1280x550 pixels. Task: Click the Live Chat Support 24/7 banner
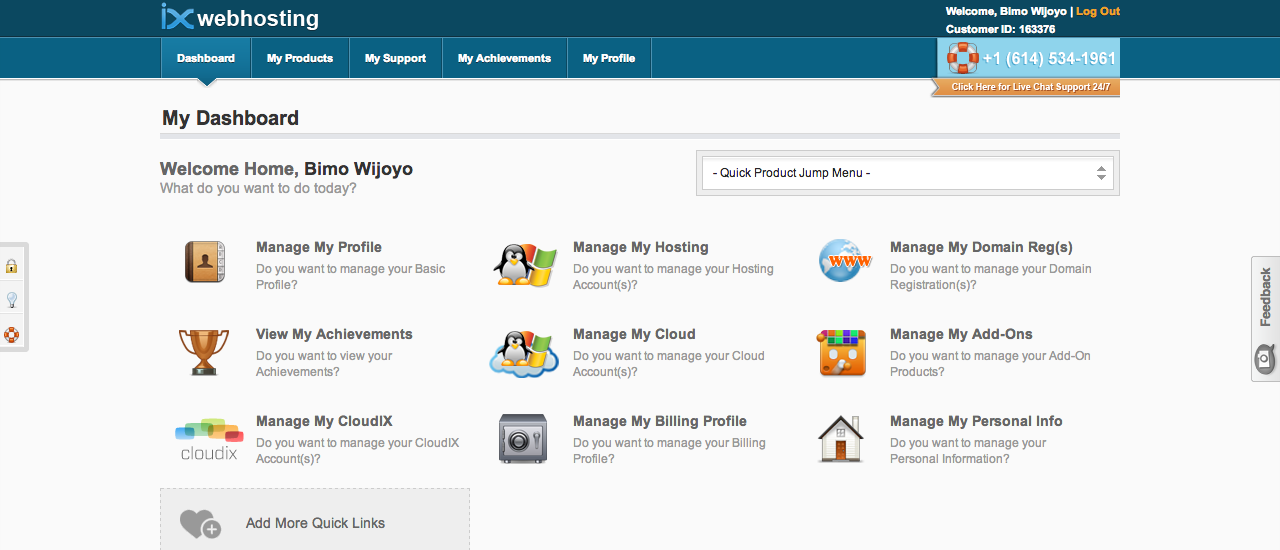pos(1025,87)
